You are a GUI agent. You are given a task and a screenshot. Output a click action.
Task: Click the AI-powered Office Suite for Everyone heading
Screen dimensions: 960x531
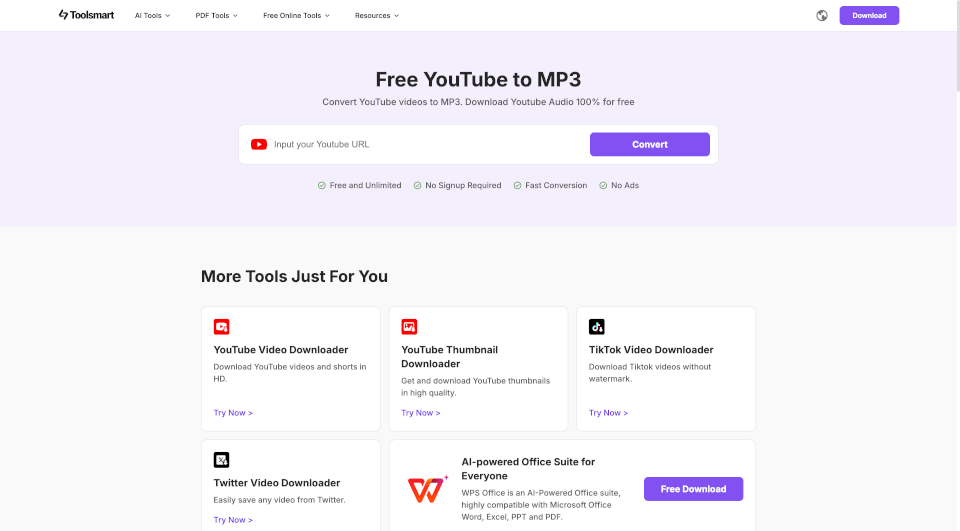(x=528, y=469)
